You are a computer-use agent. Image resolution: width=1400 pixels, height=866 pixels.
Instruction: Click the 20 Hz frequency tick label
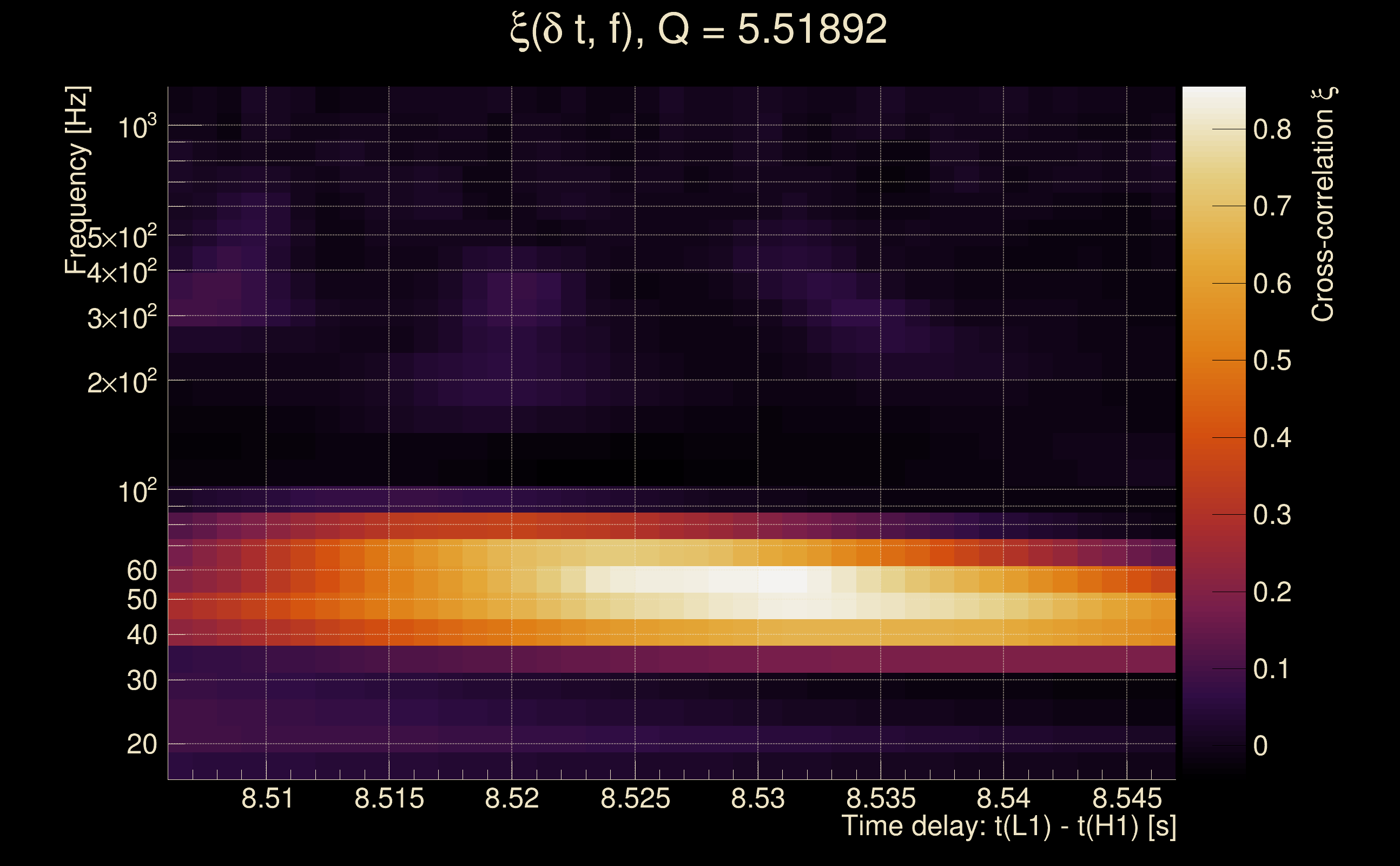[141, 745]
